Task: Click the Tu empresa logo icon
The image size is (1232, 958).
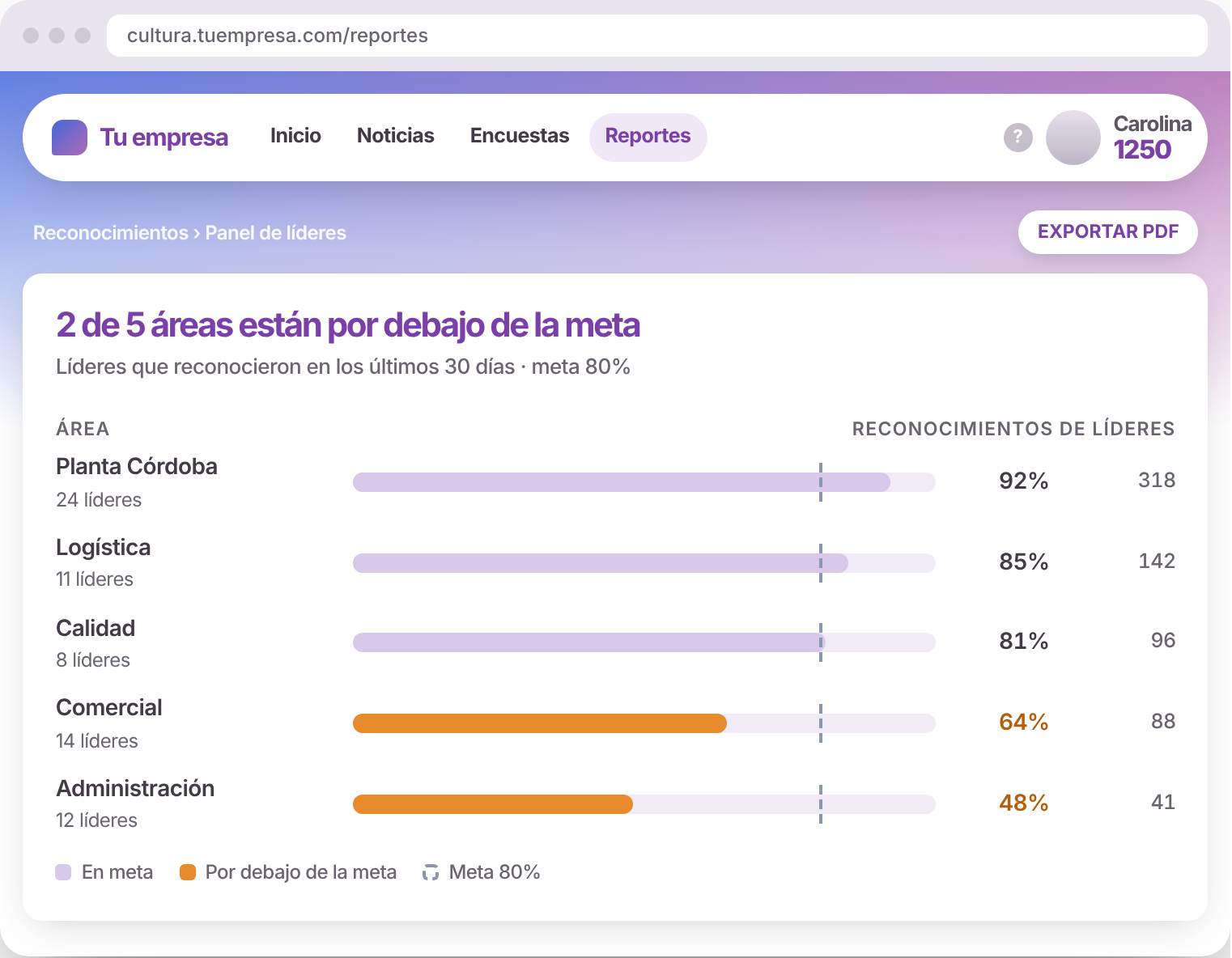Action: pyautogui.click(x=70, y=138)
